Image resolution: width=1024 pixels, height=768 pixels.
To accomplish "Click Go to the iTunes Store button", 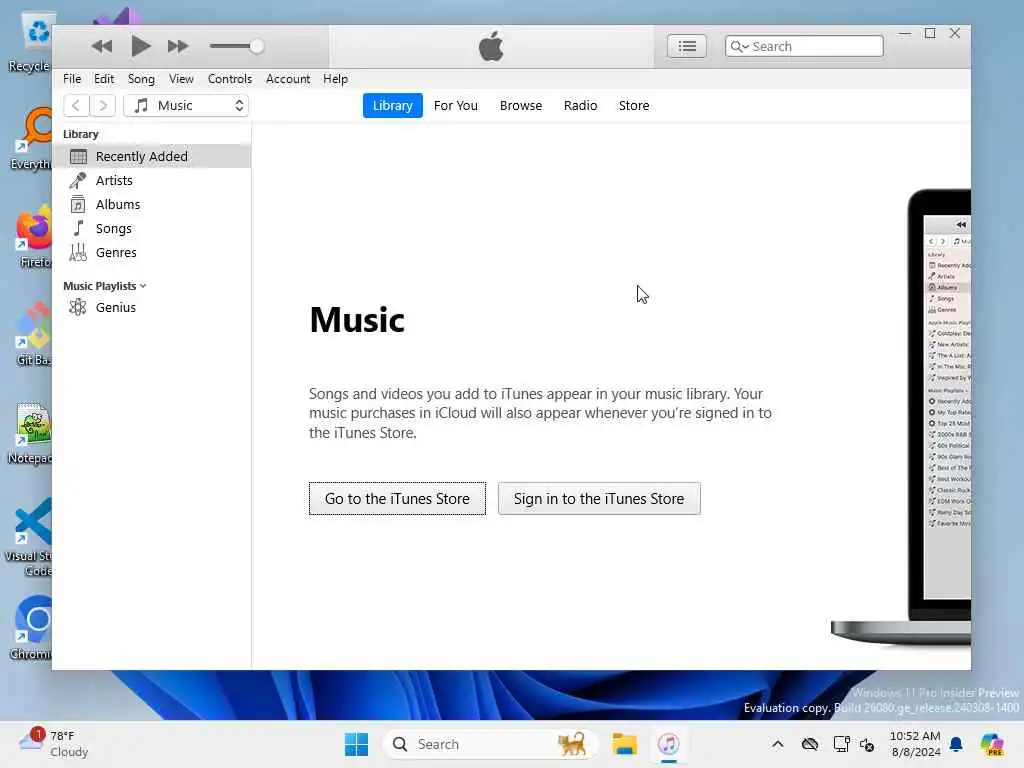I will click(397, 499).
